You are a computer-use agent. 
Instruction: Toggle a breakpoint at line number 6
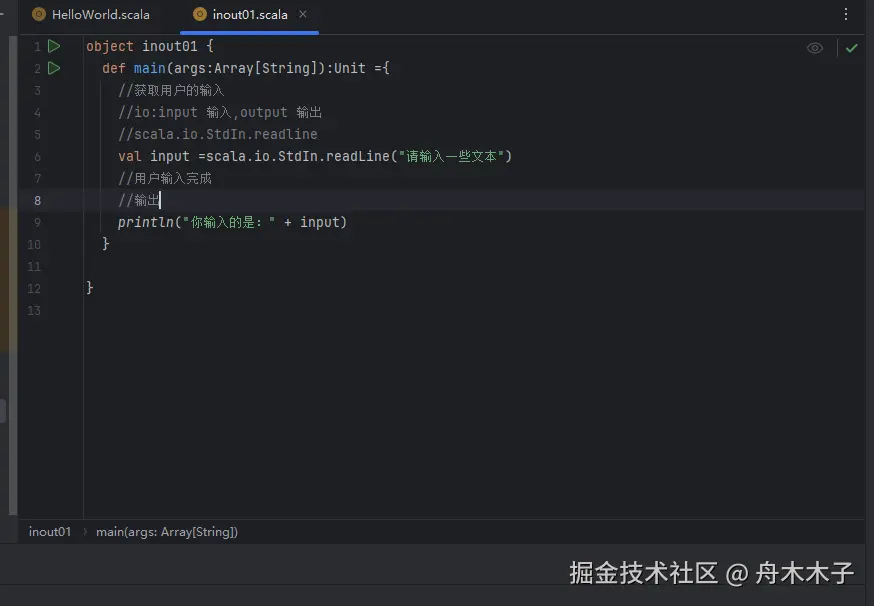tap(36, 156)
